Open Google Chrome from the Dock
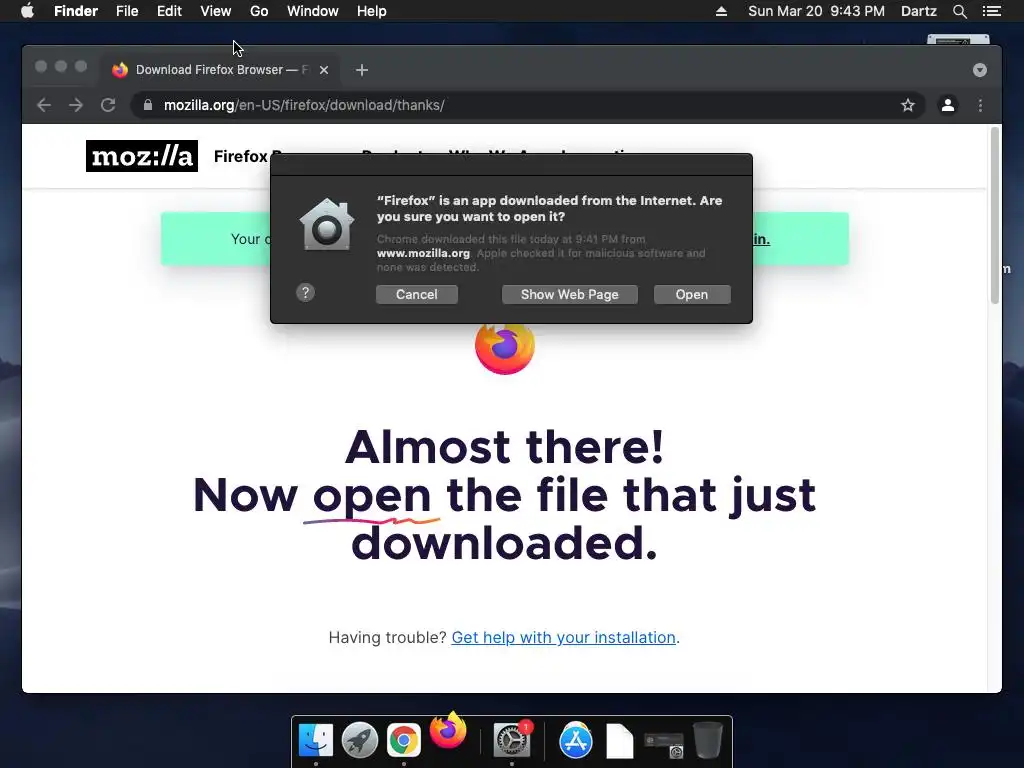Viewport: 1024px width, 768px height. tap(404, 741)
